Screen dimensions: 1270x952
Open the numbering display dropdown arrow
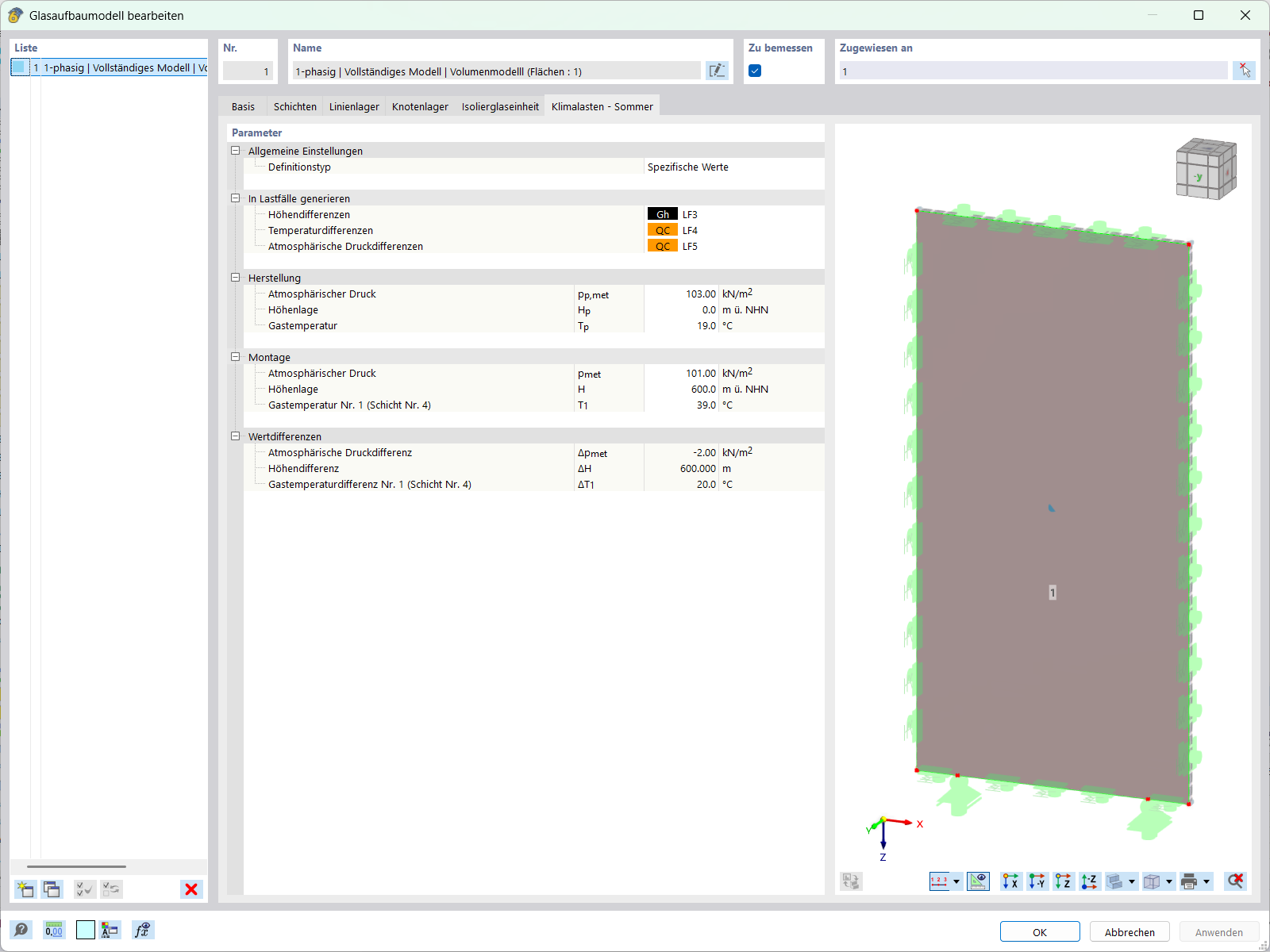click(956, 881)
